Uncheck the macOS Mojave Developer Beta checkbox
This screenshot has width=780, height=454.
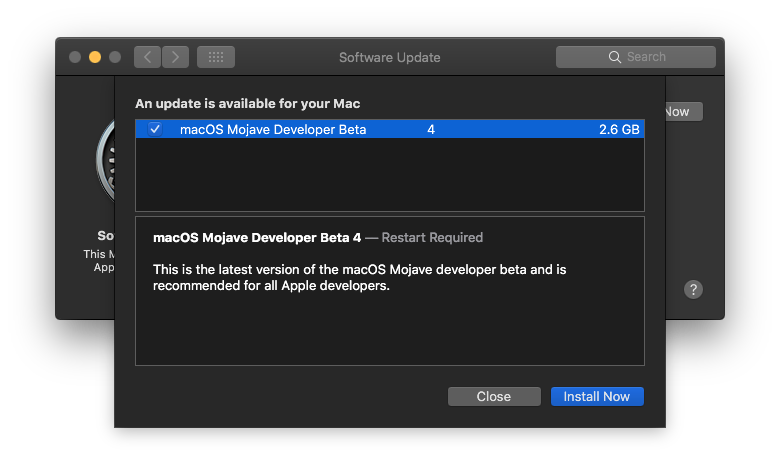155,129
